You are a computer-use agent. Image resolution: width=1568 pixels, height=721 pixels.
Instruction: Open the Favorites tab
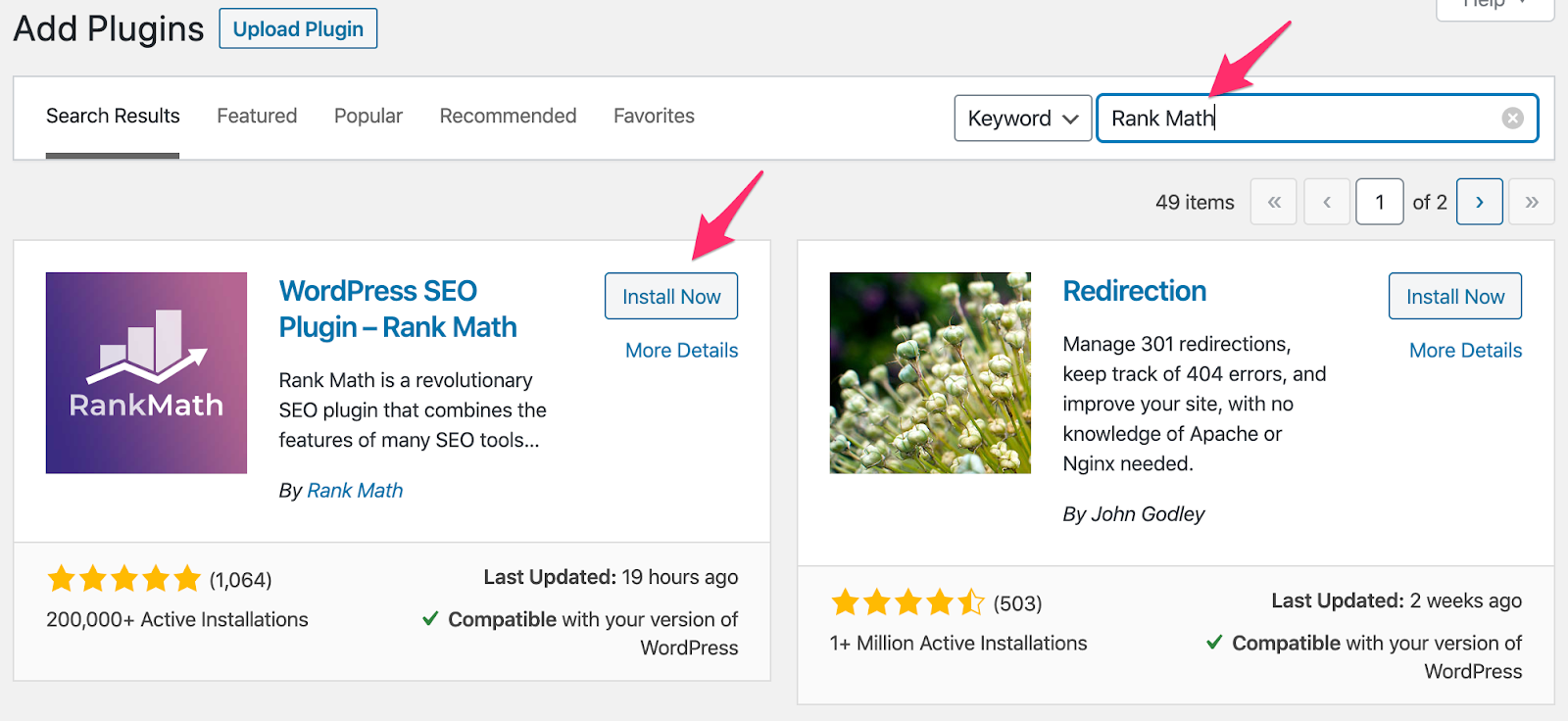click(654, 116)
